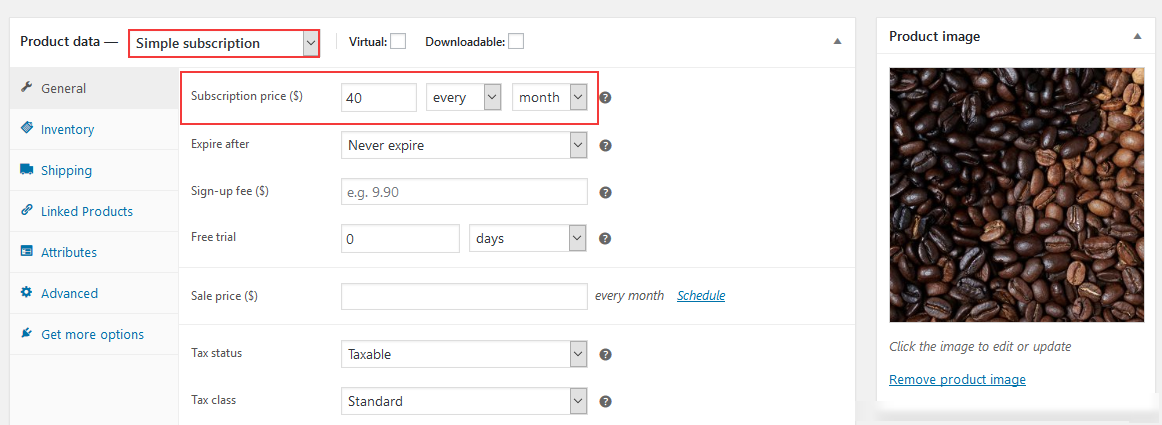Open the billing period month dropdown

(x=549, y=97)
